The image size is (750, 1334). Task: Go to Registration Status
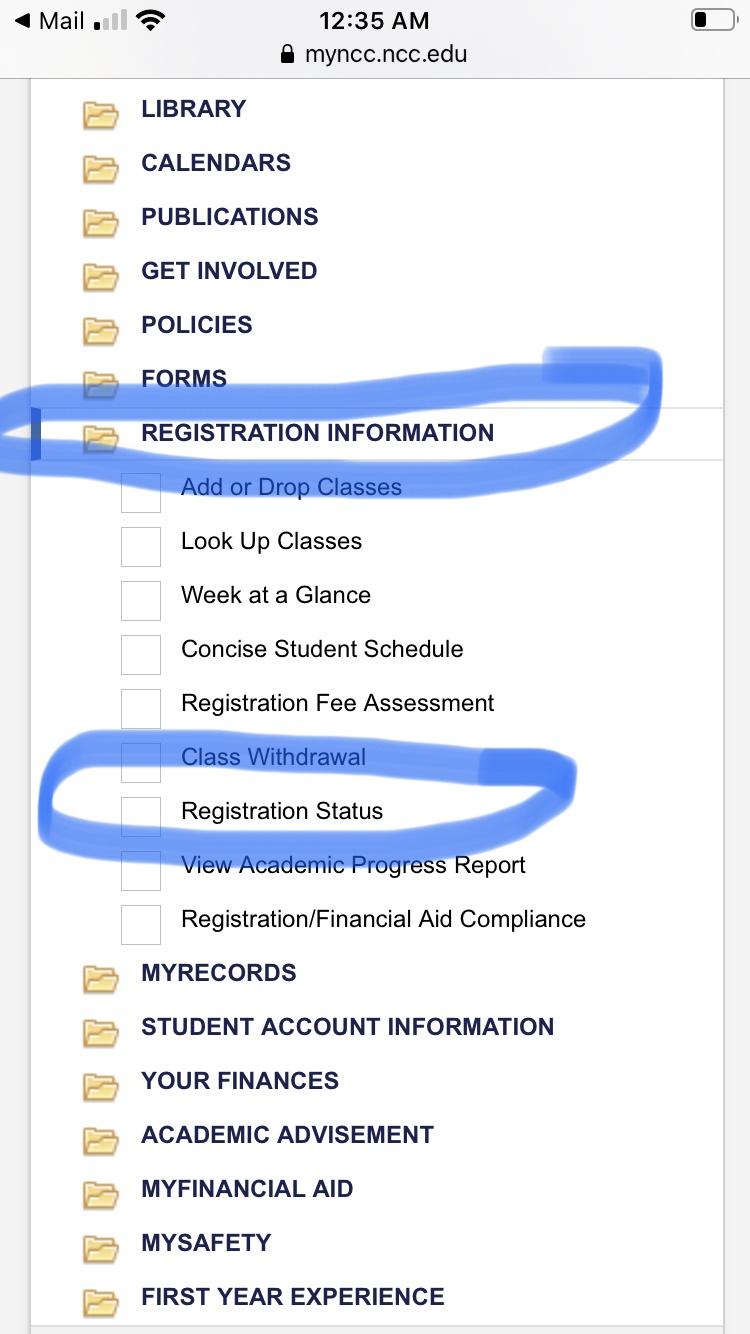click(282, 811)
